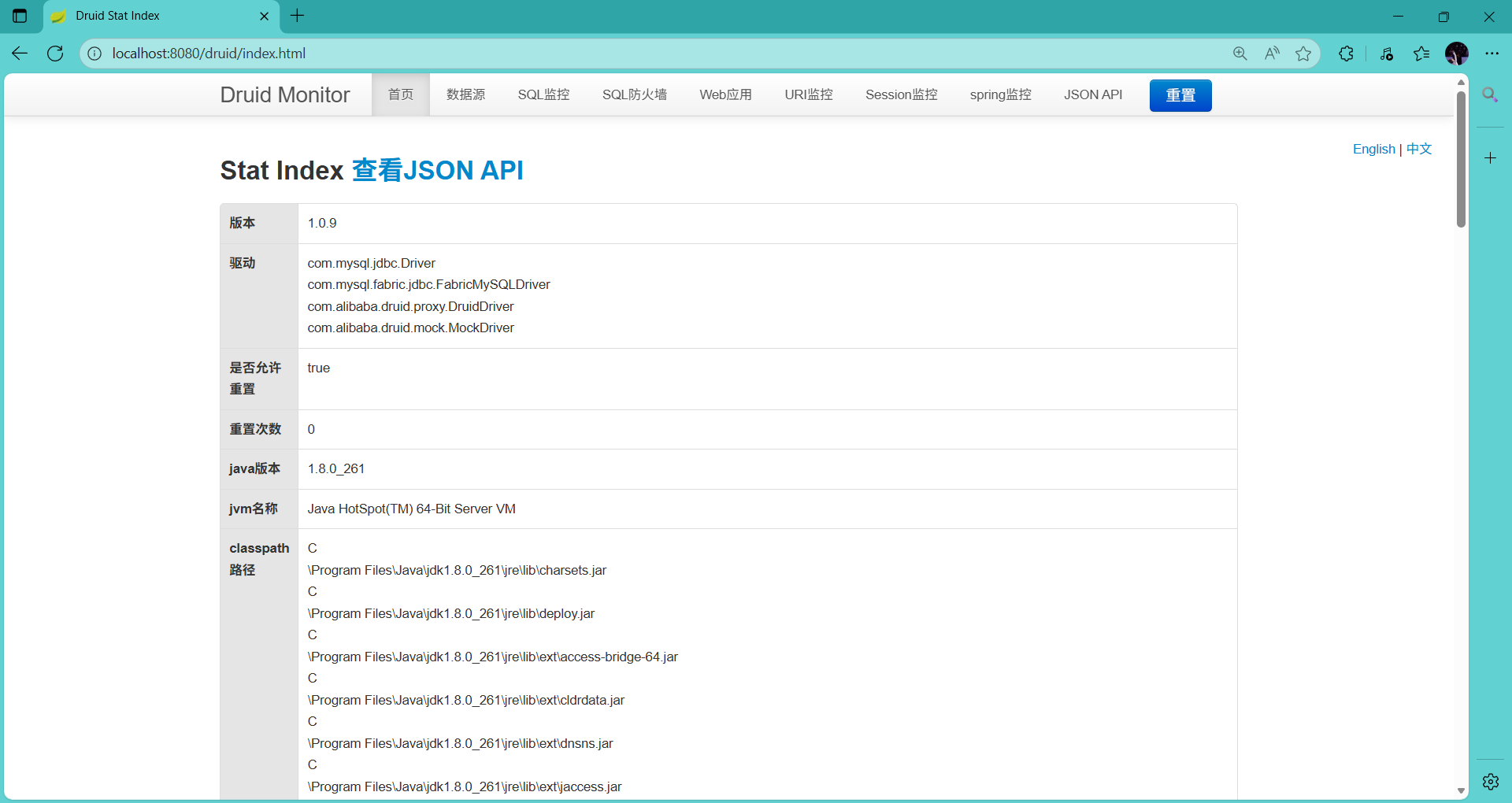Open browser Extensions puzzle icon
1512x803 pixels.
1347,54
